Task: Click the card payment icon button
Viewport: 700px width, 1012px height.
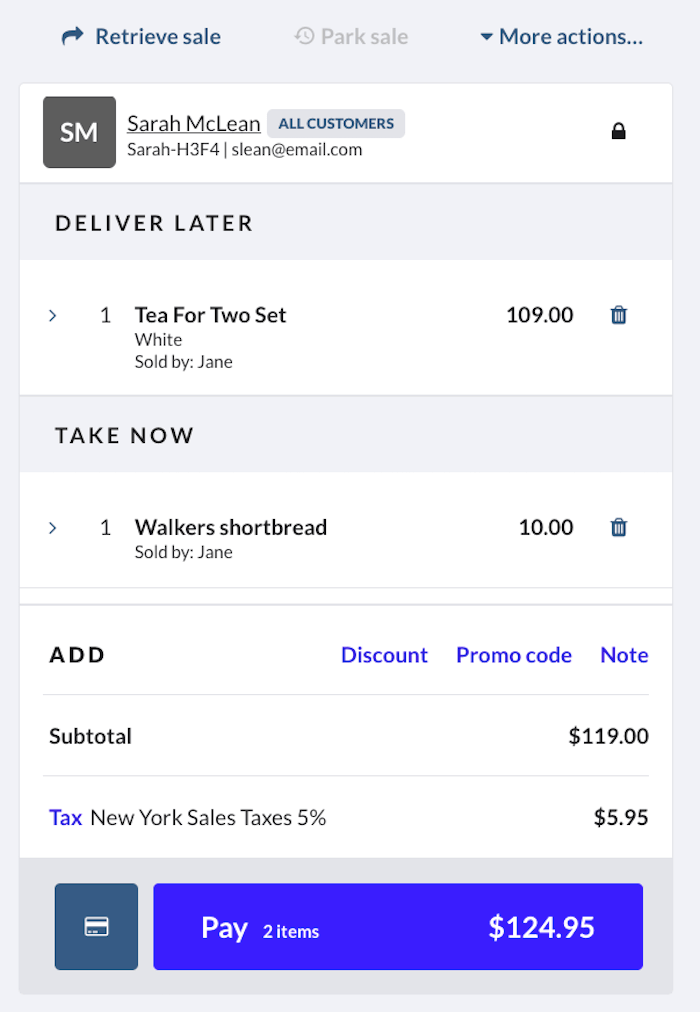Action: pyautogui.click(x=96, y=927)
